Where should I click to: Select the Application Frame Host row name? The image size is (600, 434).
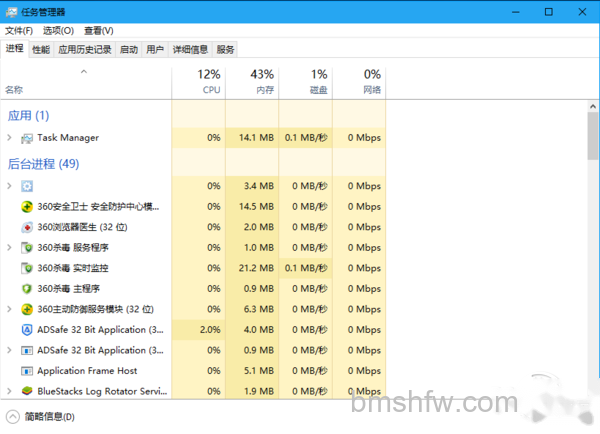(87, 371)
